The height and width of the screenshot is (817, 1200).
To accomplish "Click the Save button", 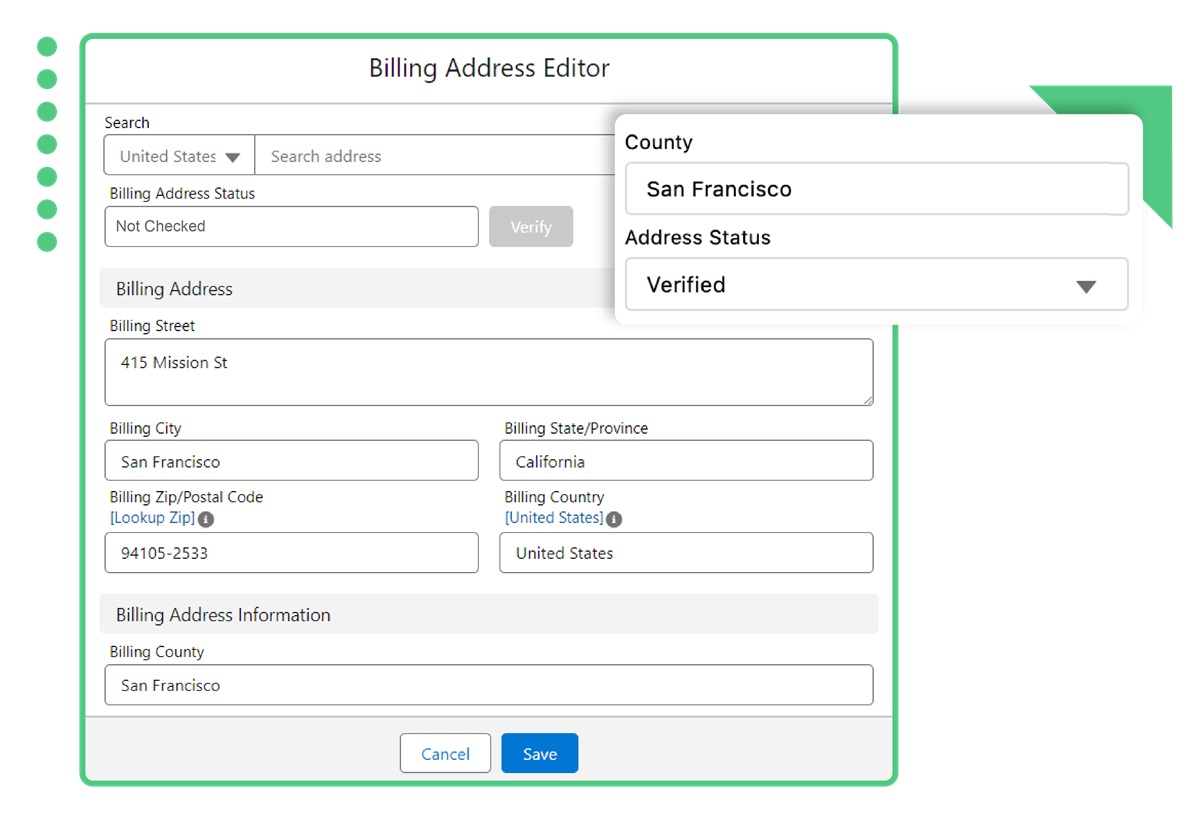I will [x=539, y=753].
